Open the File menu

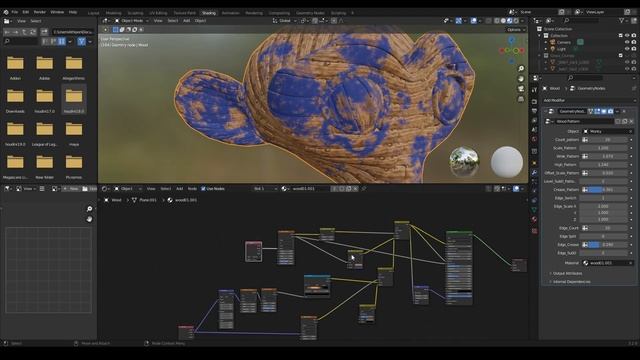coord(15,12)
